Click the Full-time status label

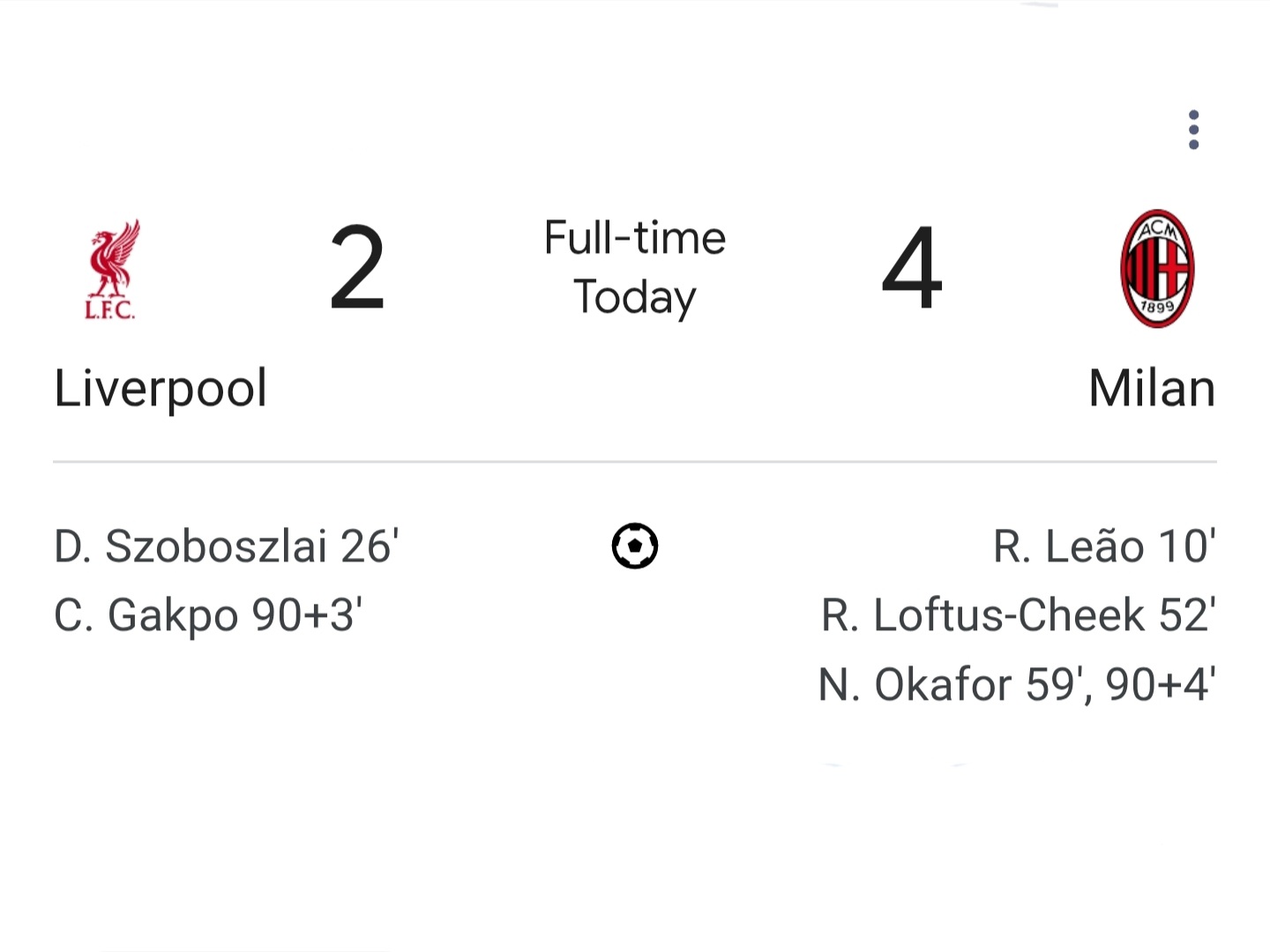(635, 237)
